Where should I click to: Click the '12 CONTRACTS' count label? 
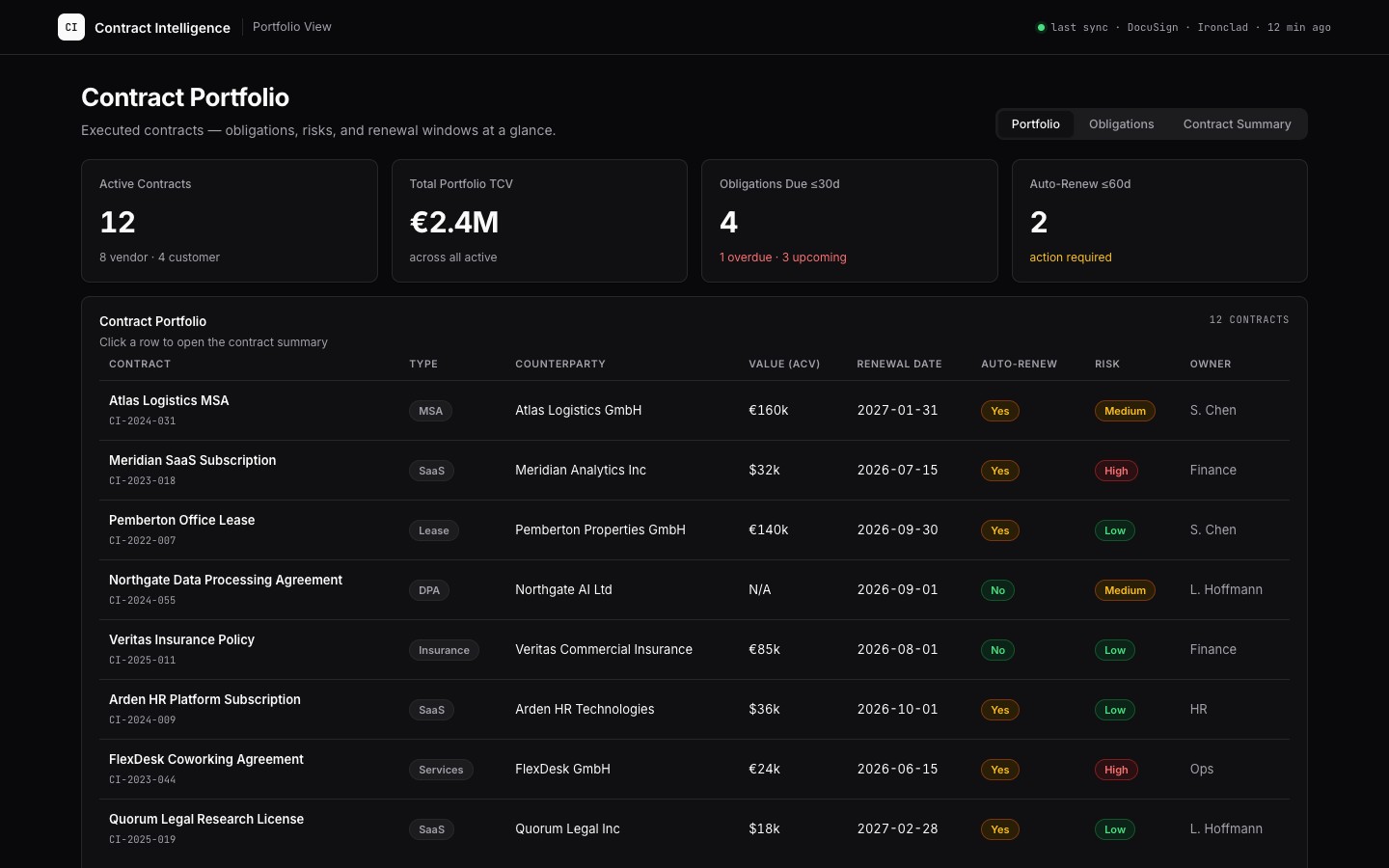click(1249, 320)
